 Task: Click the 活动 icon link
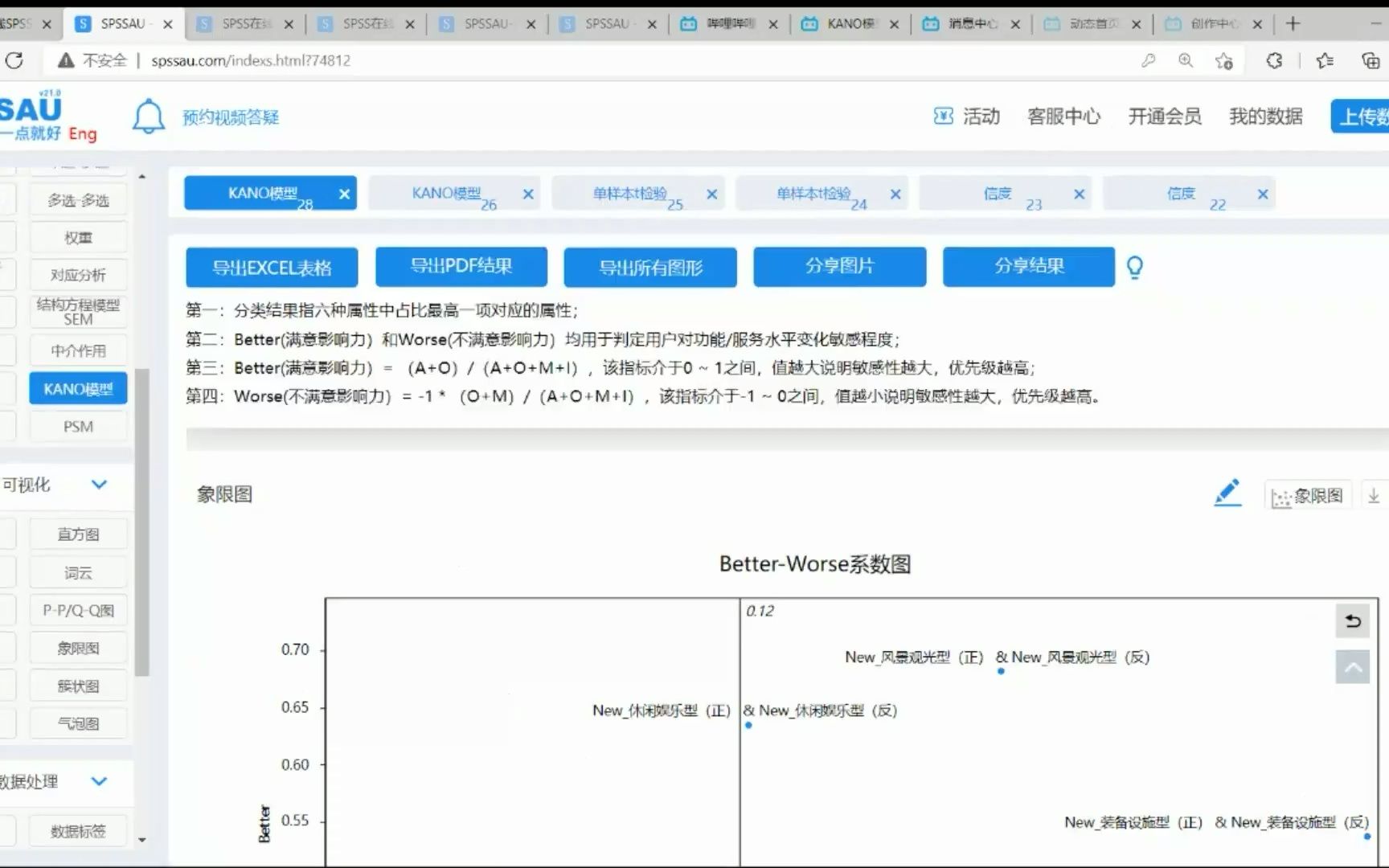point(966,117)
